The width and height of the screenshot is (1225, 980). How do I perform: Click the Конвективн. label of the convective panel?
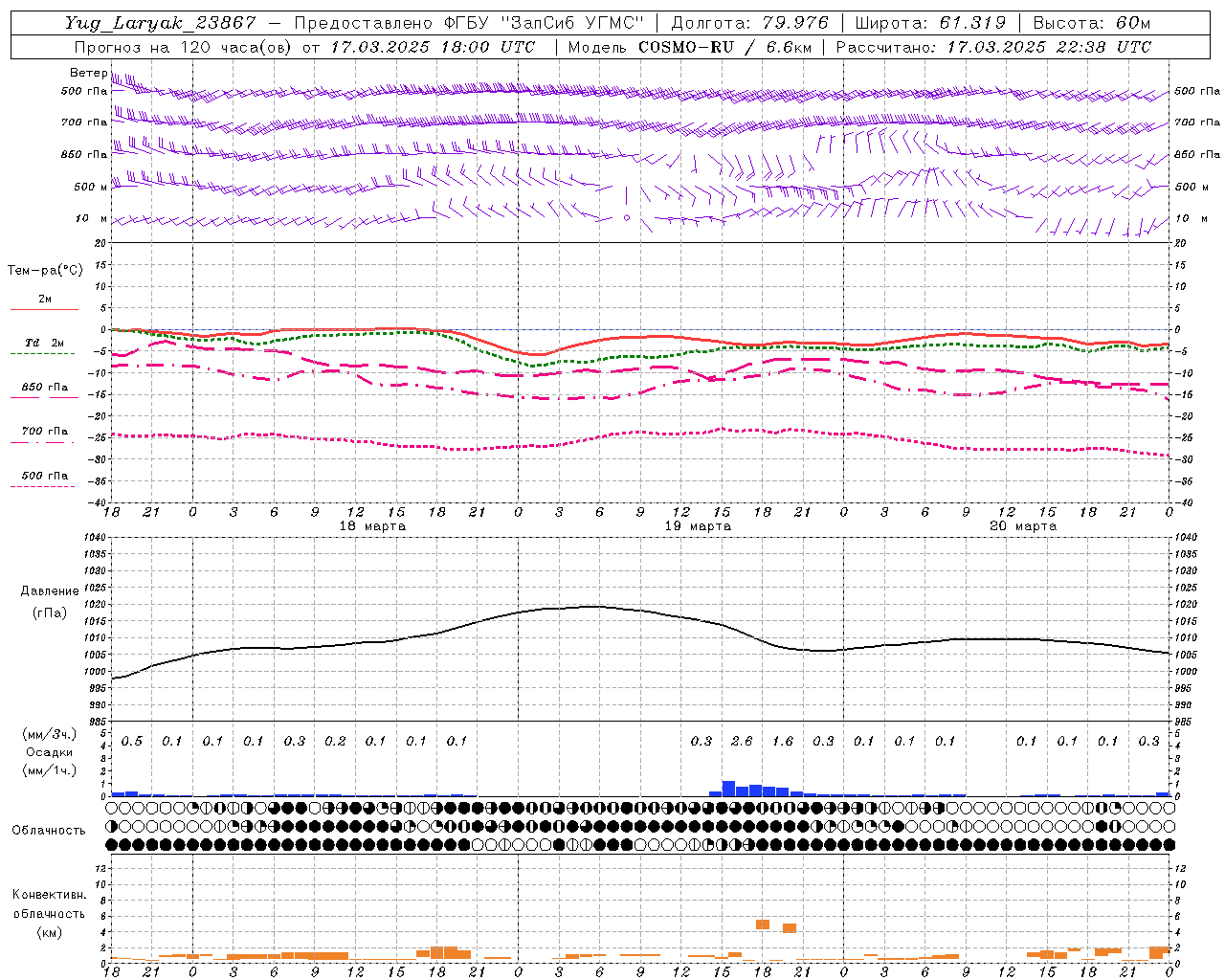point(49,895)
